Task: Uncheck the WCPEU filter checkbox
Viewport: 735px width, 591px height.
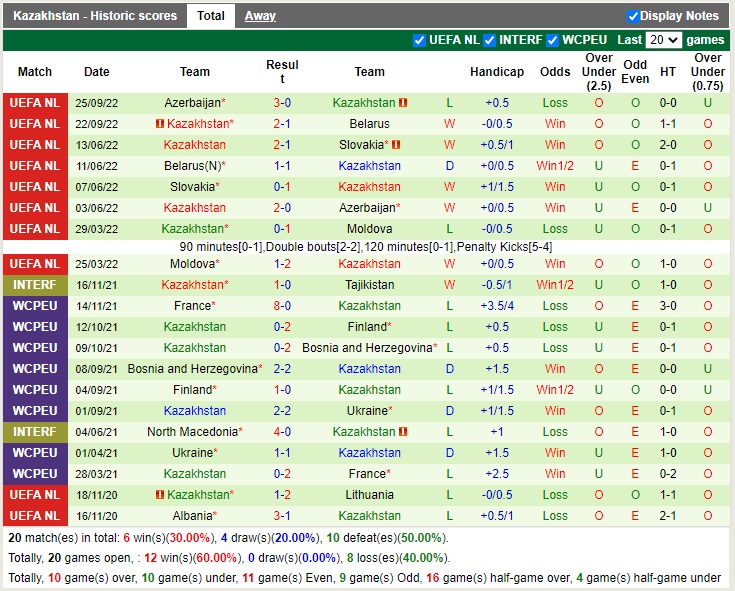Action: [553, 40]
